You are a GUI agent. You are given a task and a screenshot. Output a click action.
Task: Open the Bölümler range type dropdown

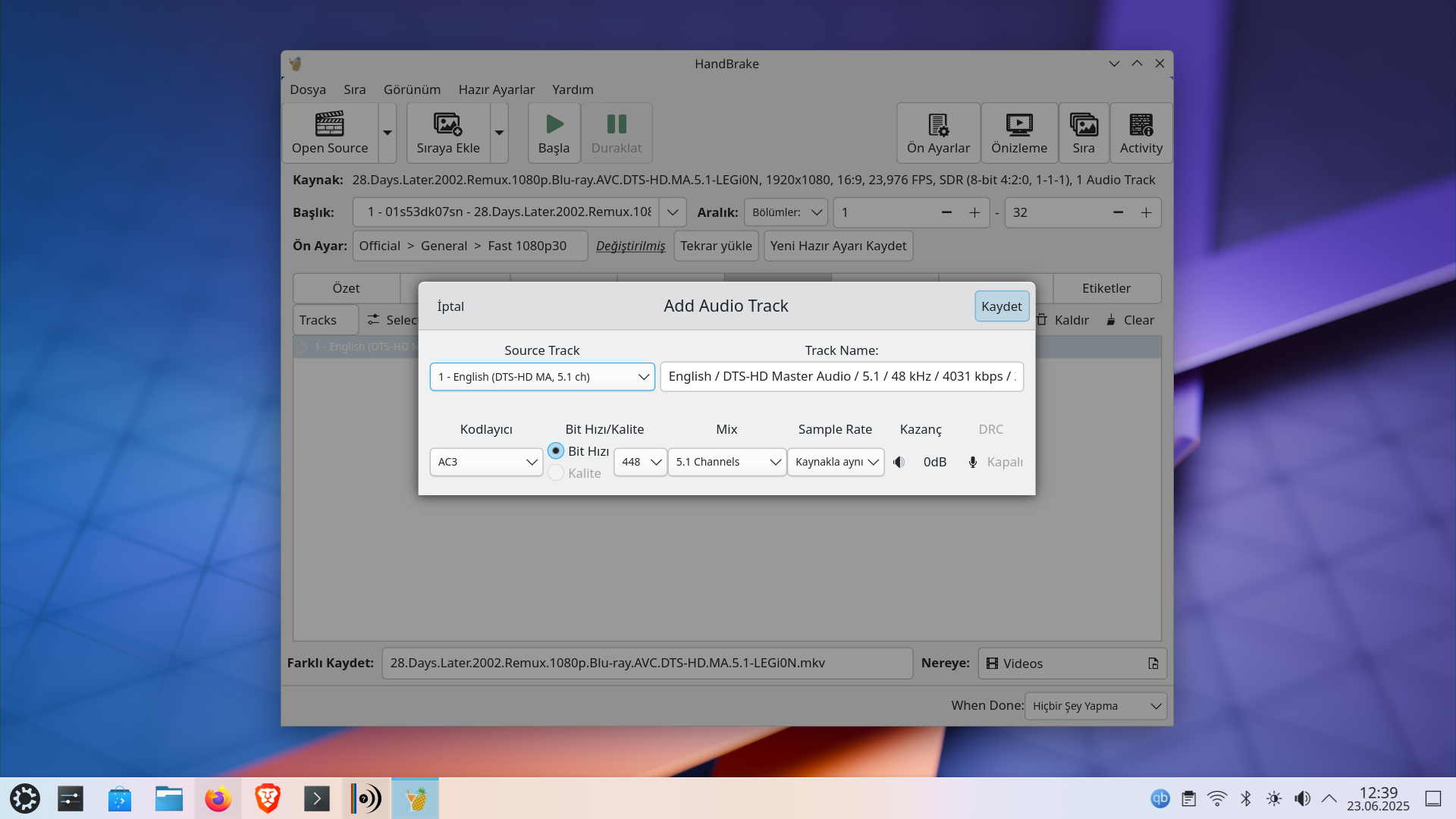(x=786, y=212)
